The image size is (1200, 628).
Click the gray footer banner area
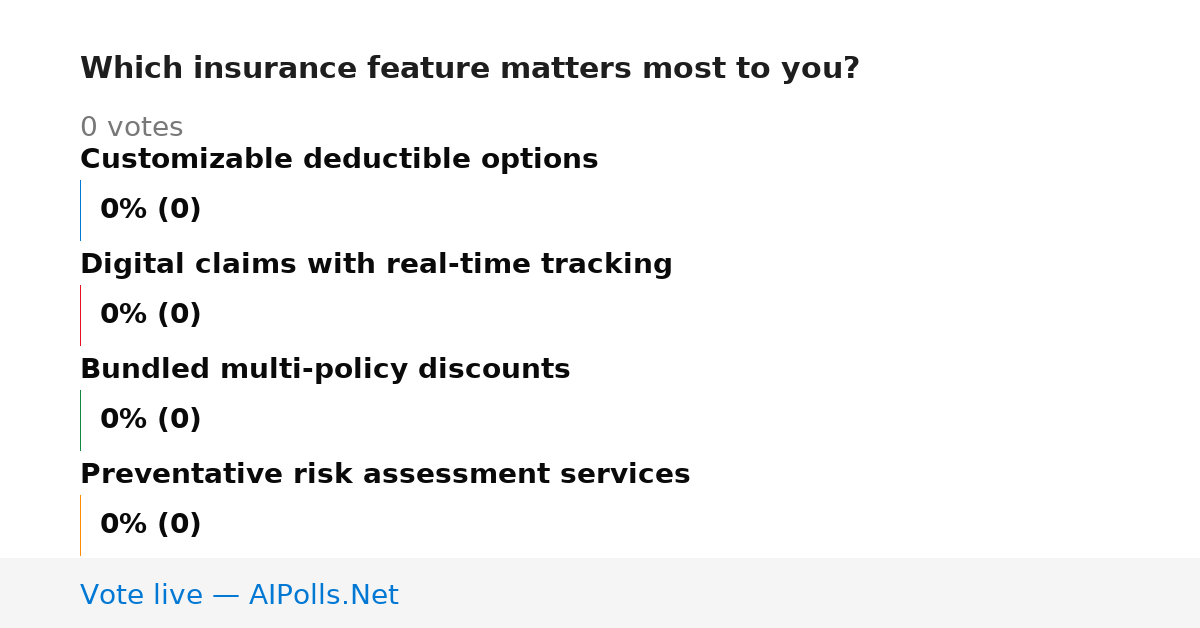pos(600,593)
